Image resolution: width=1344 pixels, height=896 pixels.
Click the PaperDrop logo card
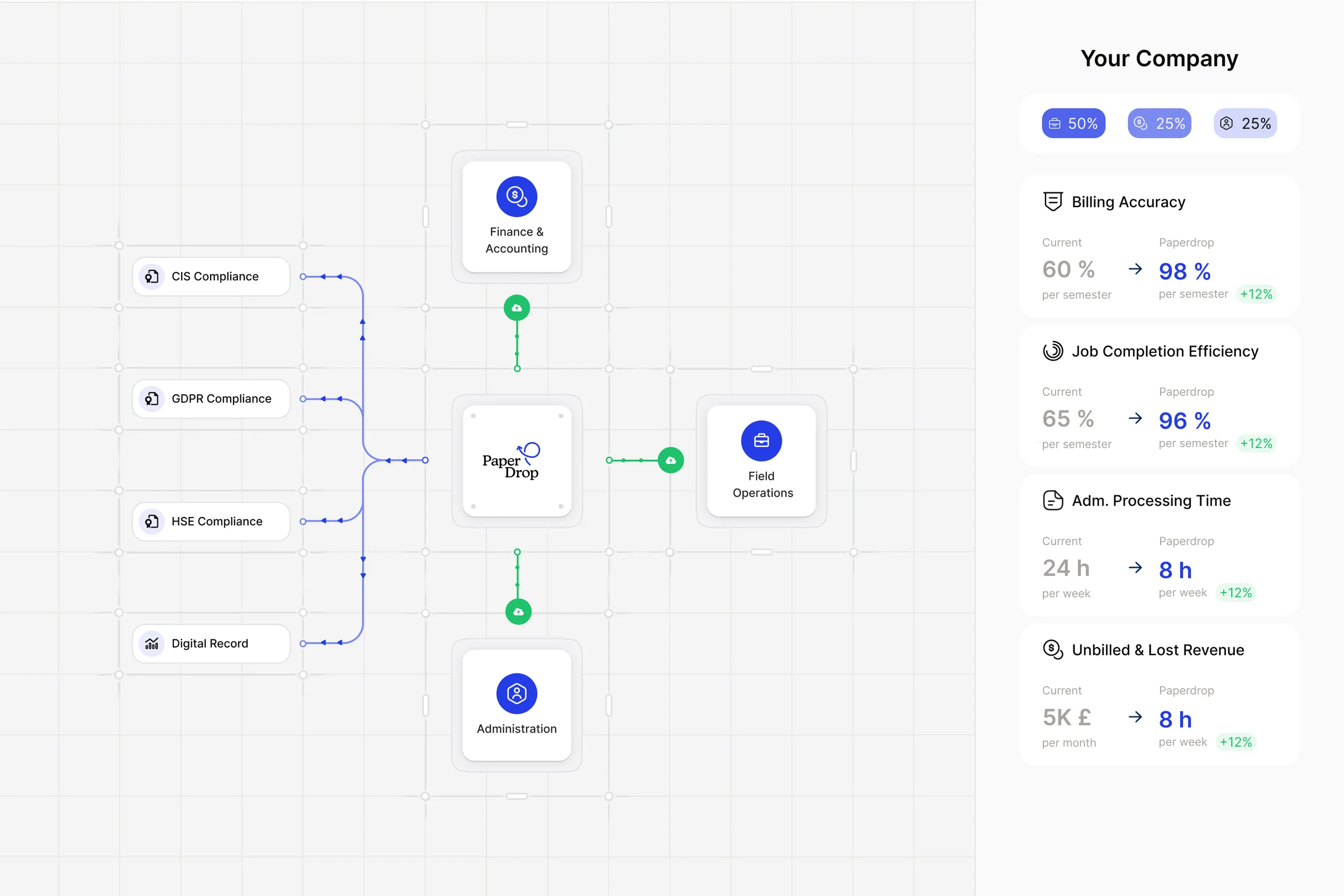click(x=517, y=460)
